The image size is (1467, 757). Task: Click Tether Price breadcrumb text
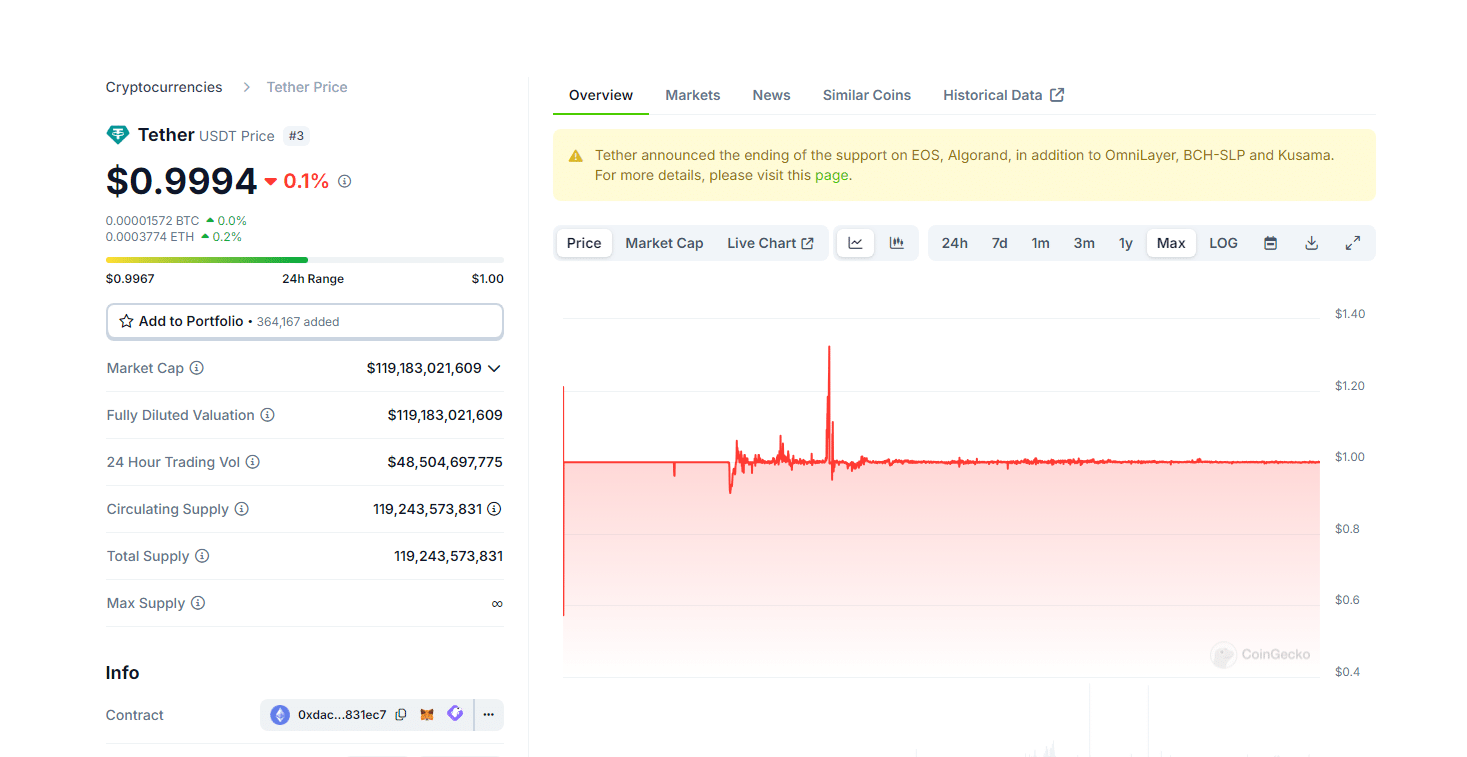tap(307, 87)
